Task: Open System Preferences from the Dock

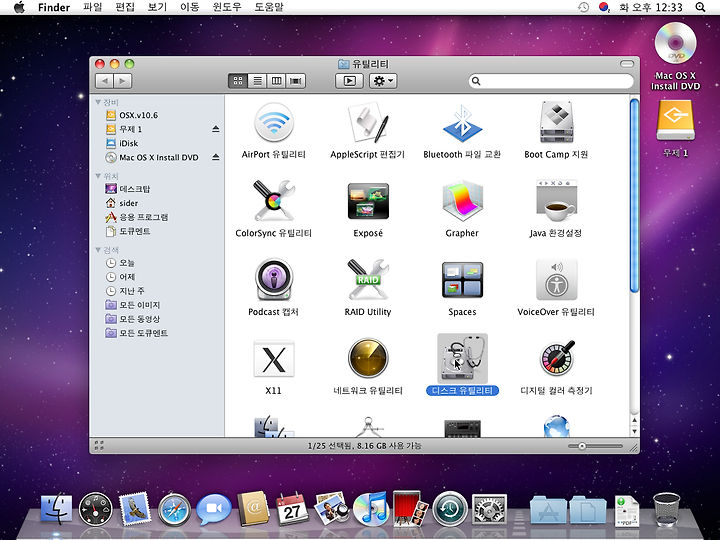Action: pos(489,510)
